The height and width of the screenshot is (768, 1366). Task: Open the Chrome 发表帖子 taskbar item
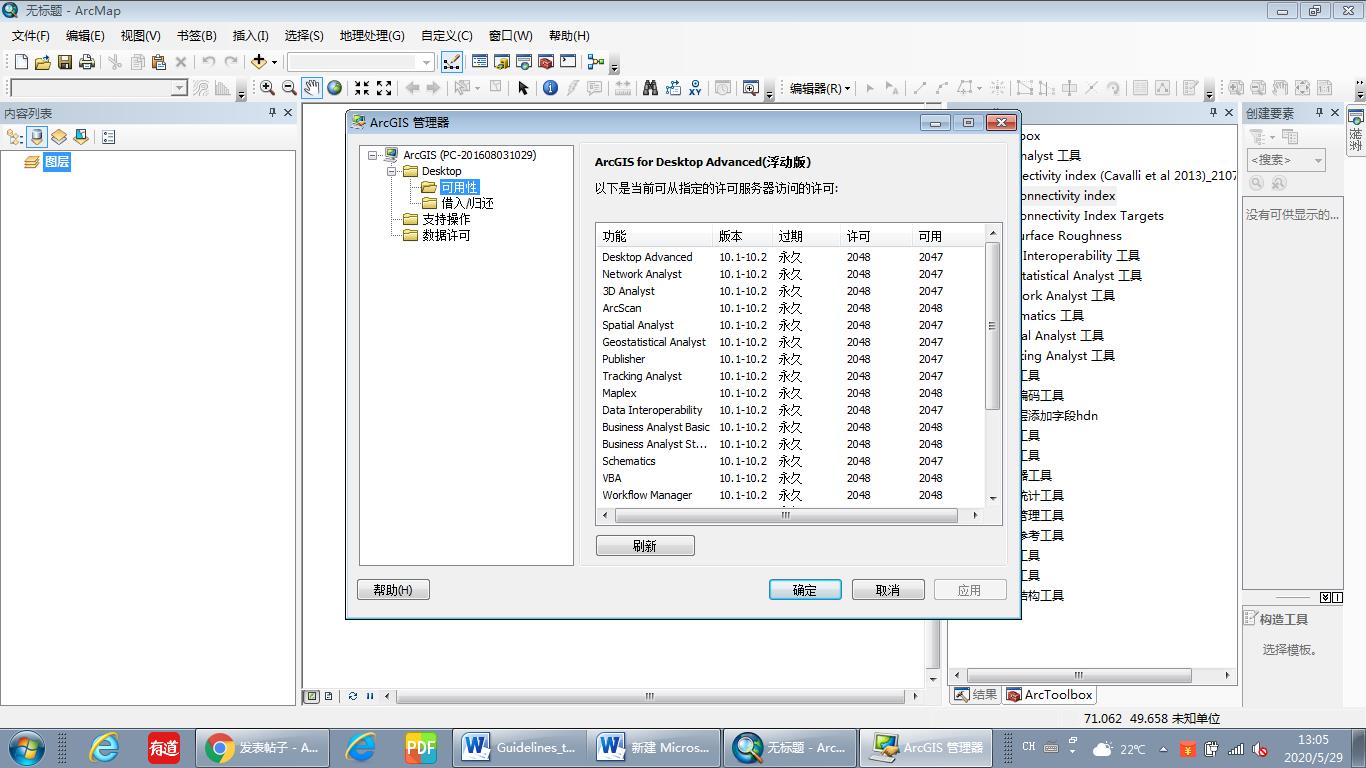pyautogui.click(x=263, y=747)
